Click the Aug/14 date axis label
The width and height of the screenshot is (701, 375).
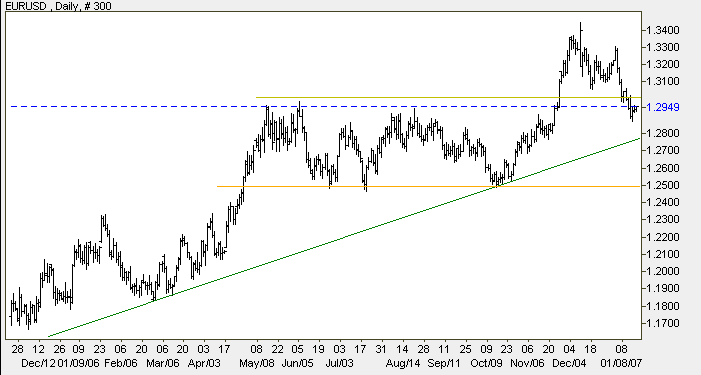click(403, 362)
